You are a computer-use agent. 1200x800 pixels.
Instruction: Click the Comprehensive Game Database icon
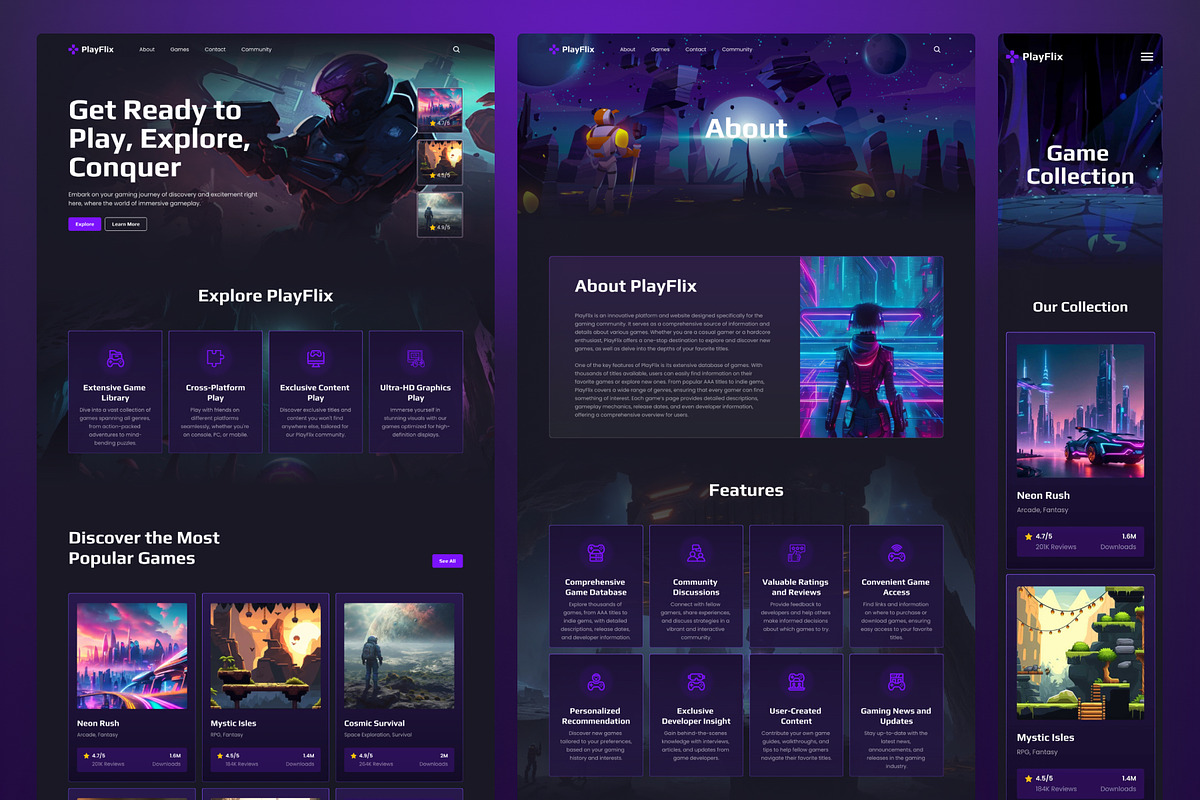coord(596,552)
